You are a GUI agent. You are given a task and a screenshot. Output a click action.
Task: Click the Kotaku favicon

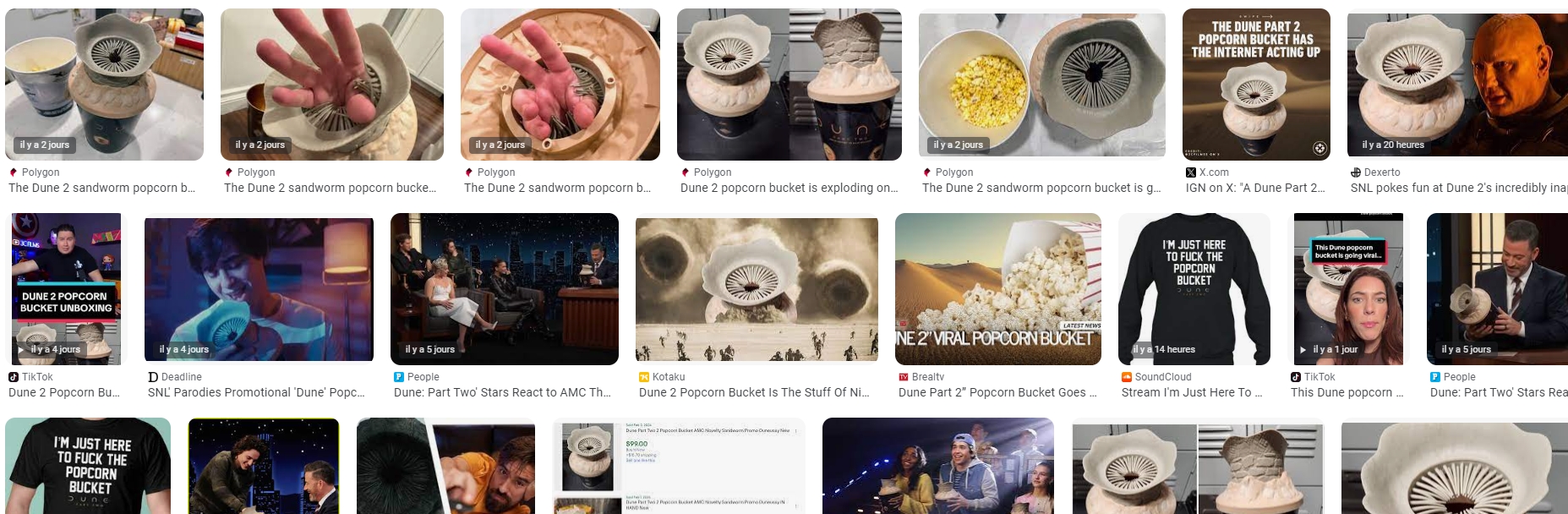644,377
